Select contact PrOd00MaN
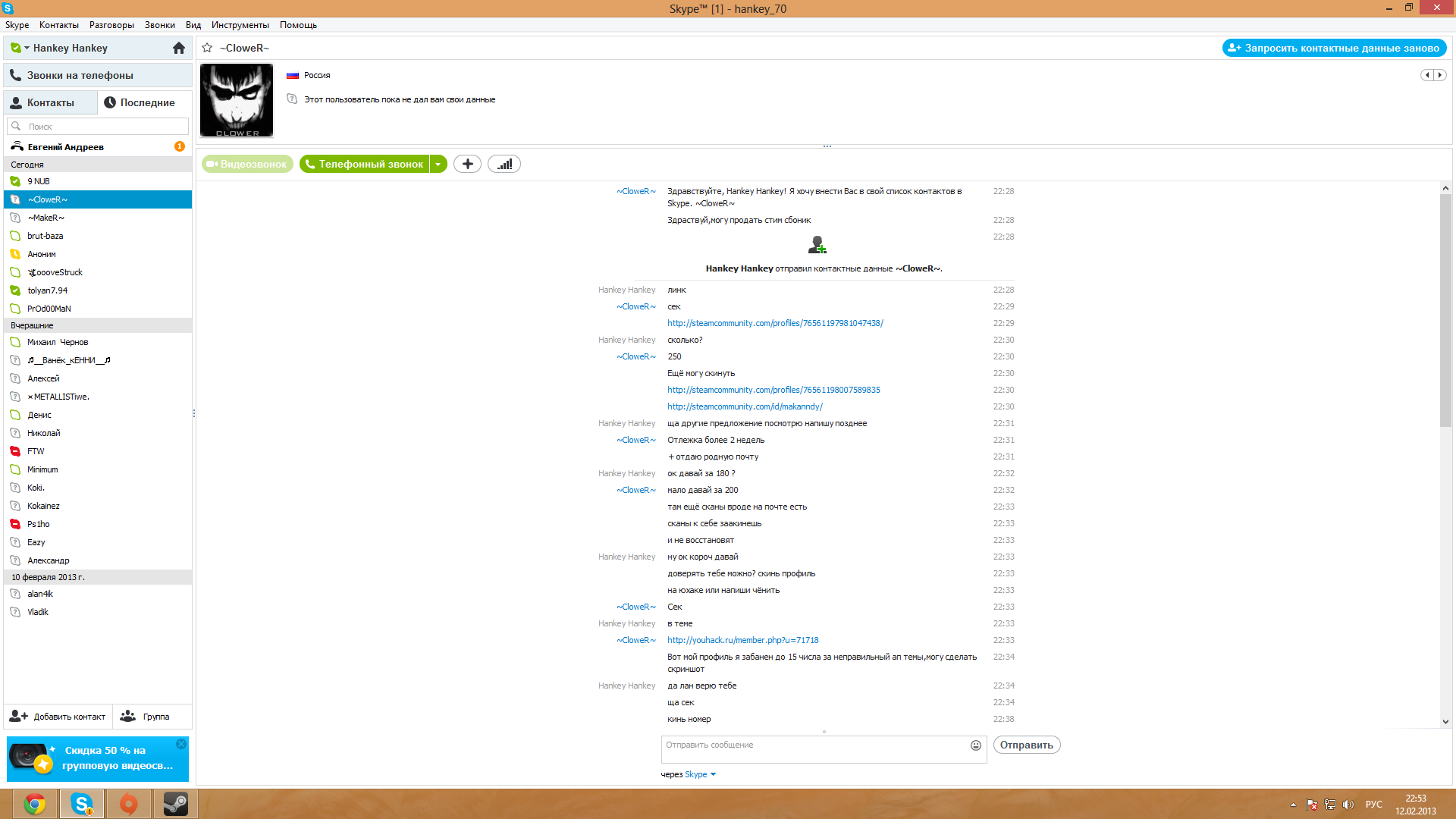This screenshot has height=819, width=1456. [98, 309]
